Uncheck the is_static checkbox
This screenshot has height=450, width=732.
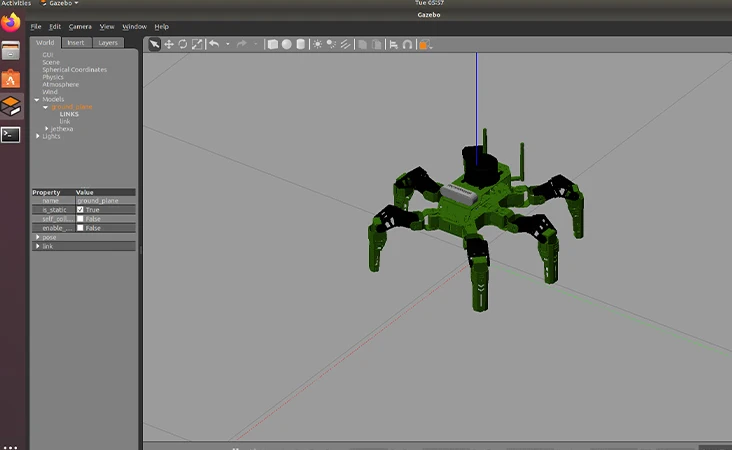[x=81, y=210]
